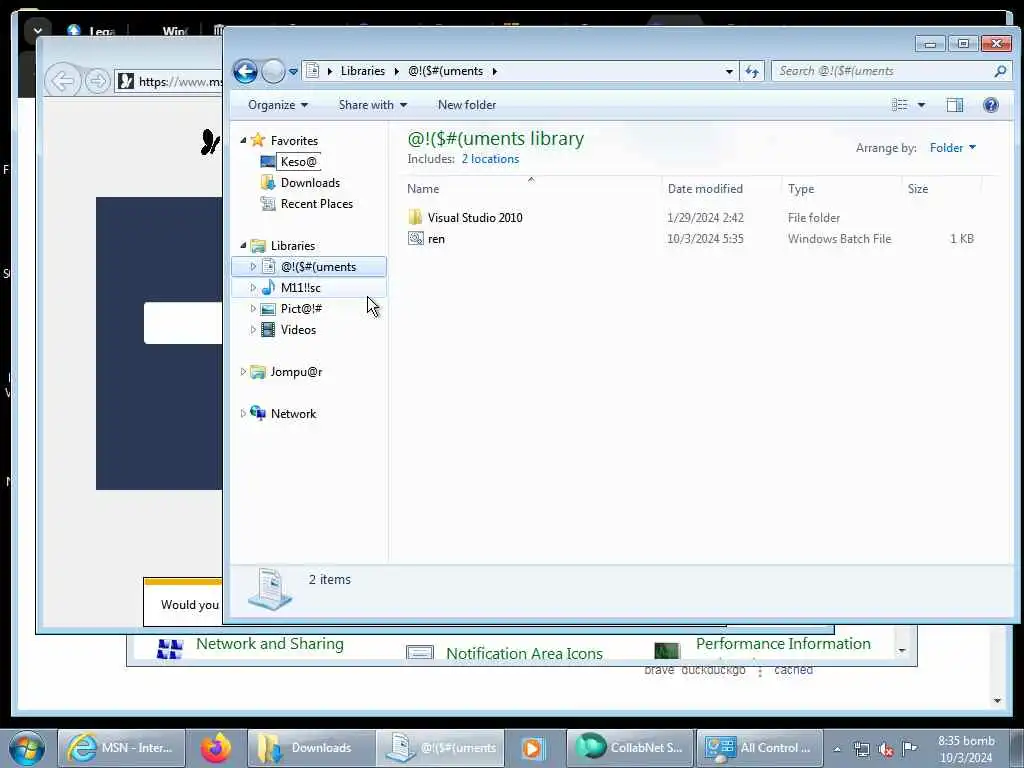Open the Windows Start button
The image size is (1024, 768).
[27, 748]
